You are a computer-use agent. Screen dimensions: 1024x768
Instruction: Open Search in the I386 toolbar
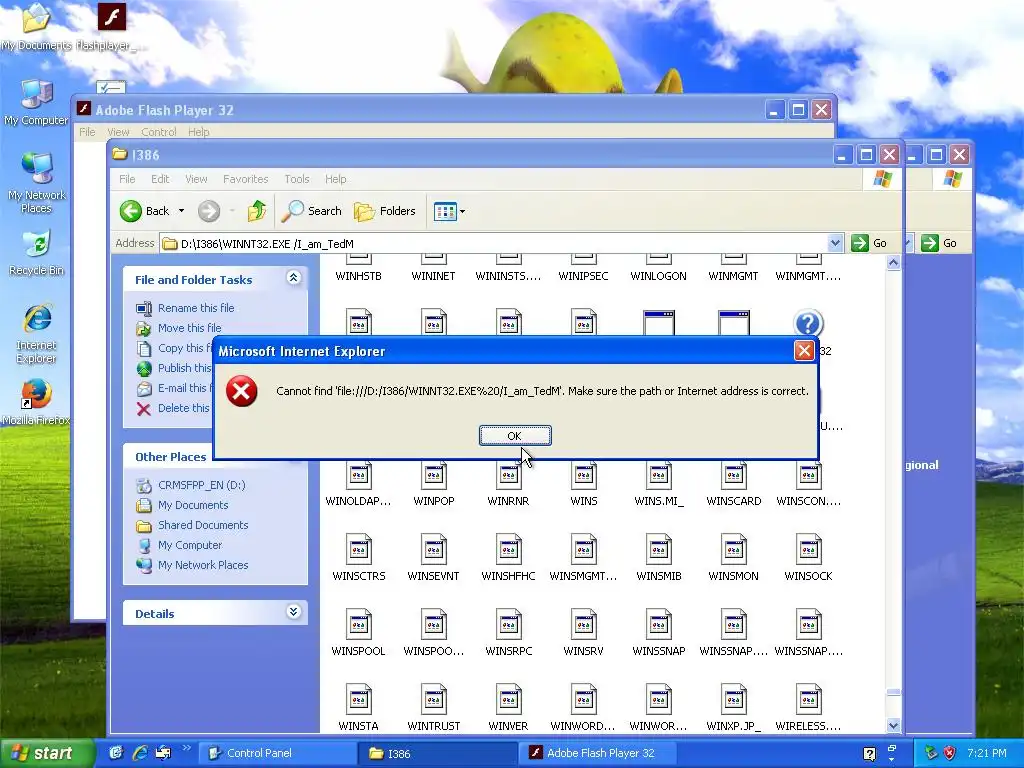click(x=312, y=211)
